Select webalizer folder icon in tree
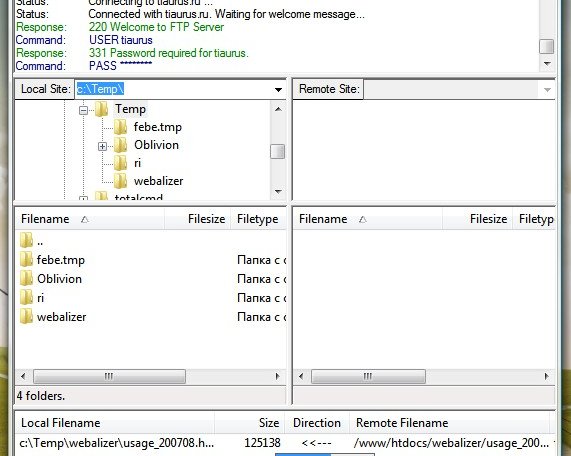Image resolution: width=571 pixels, height=456 pixels. click(x=120, y=181)
